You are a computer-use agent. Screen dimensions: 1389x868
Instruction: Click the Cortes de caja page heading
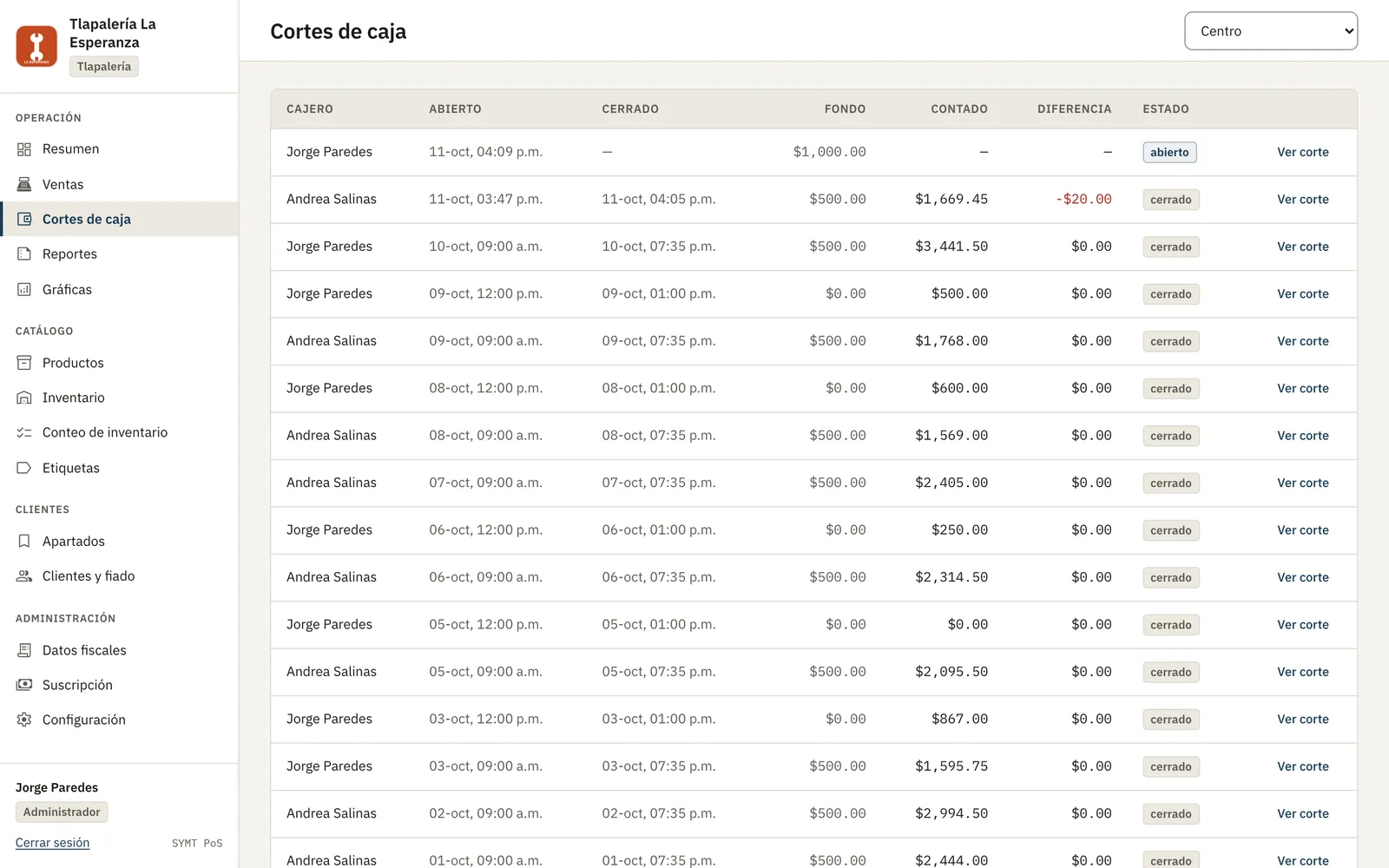[x=339, y=31]
